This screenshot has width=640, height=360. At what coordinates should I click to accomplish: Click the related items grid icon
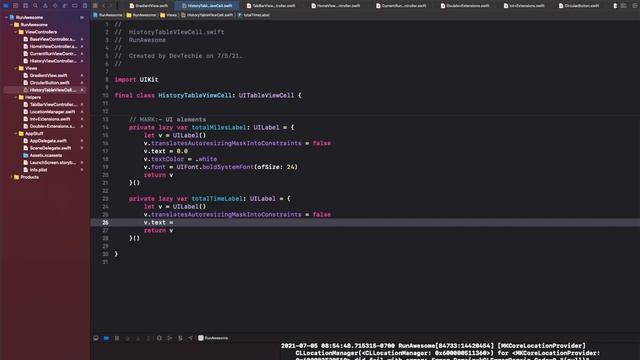pyautogui.click(x=95, y=6)
